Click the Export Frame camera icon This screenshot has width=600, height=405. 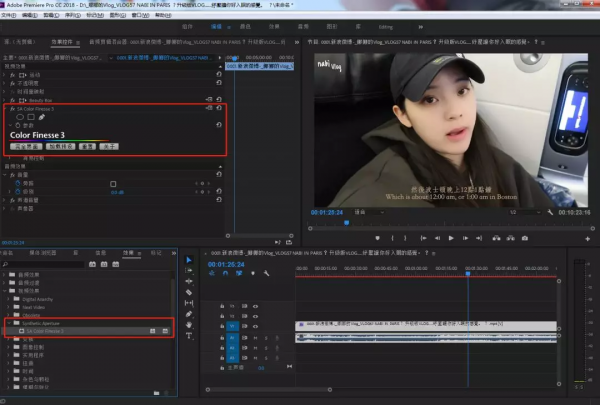tap(525, 238)
